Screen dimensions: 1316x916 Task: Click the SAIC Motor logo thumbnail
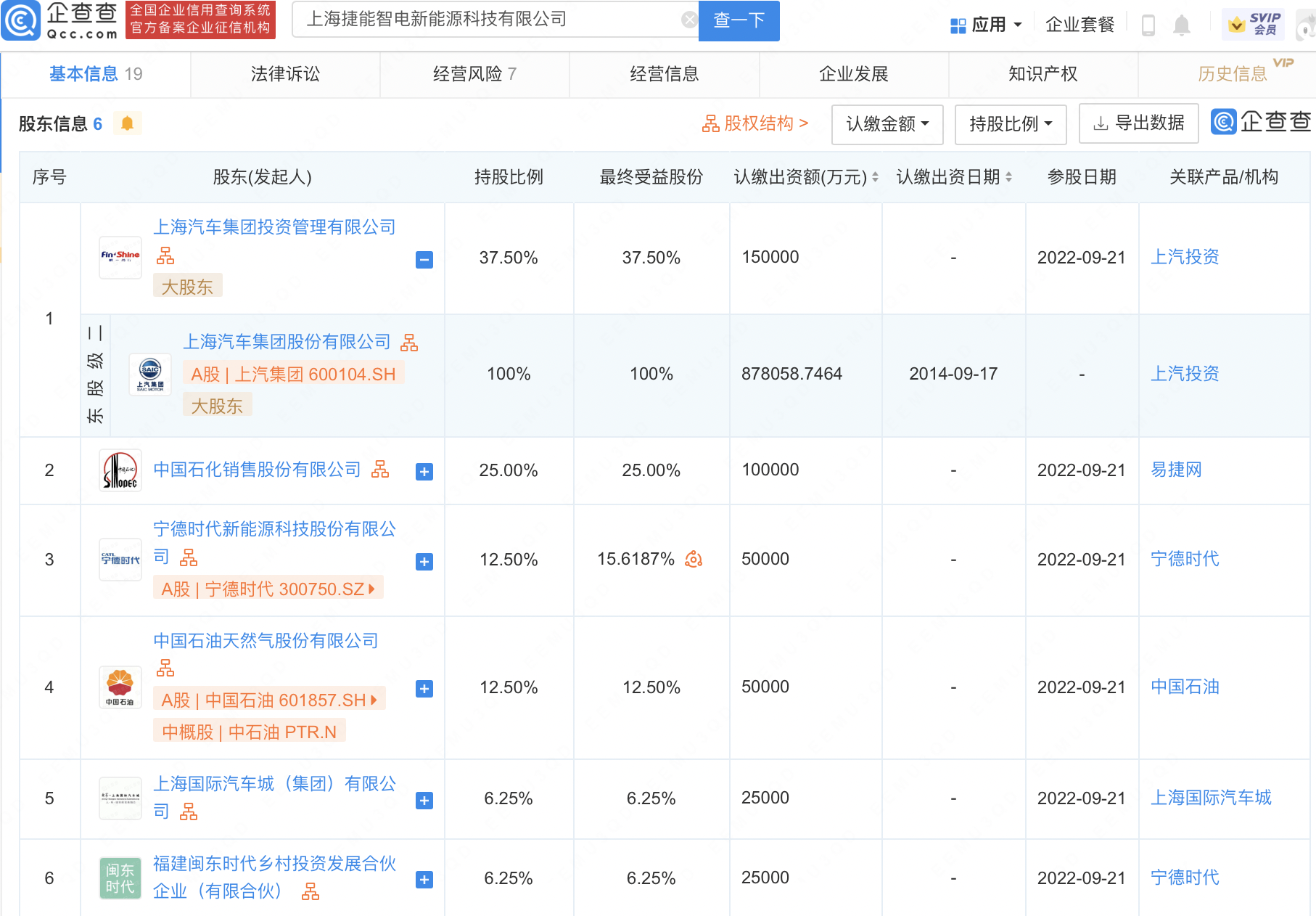150,375
